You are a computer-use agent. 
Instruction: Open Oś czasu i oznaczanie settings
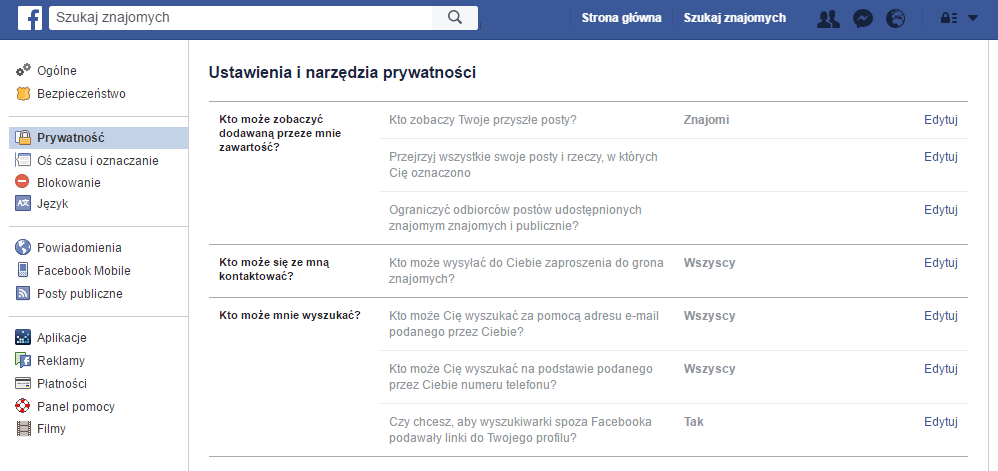(x=97, y=160)
